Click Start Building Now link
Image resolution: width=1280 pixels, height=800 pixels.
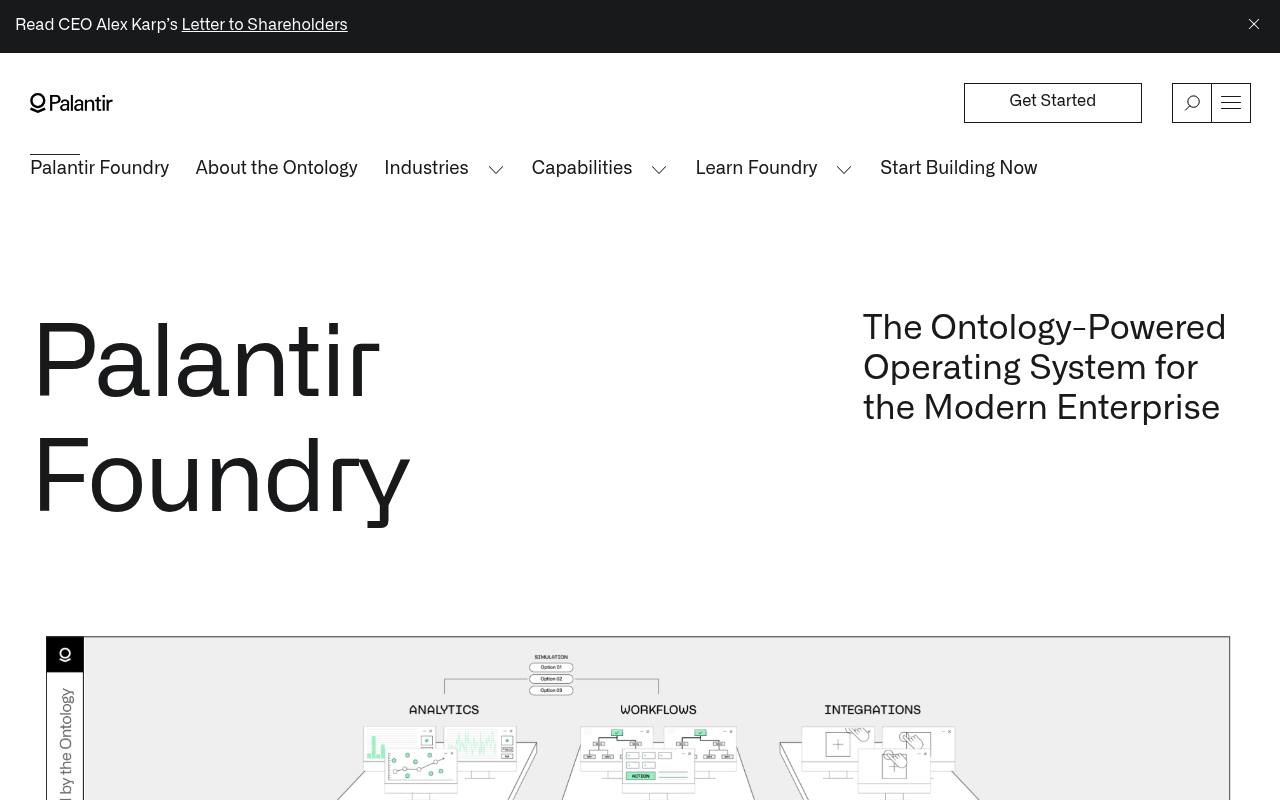pyautogui.click(x=958, y=168)
